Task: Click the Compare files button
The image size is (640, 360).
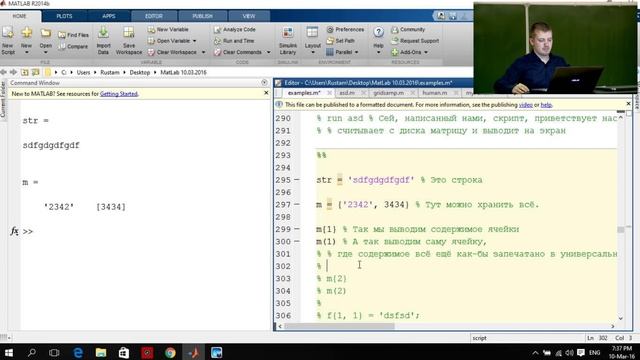Action: [73, 47]
